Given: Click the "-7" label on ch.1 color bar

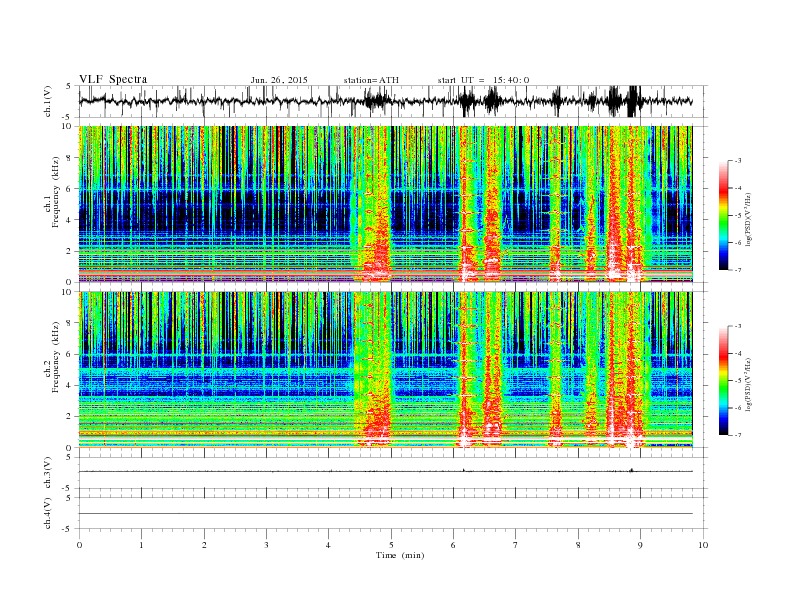Looking at the screenshot, I should tap(738, 270).
